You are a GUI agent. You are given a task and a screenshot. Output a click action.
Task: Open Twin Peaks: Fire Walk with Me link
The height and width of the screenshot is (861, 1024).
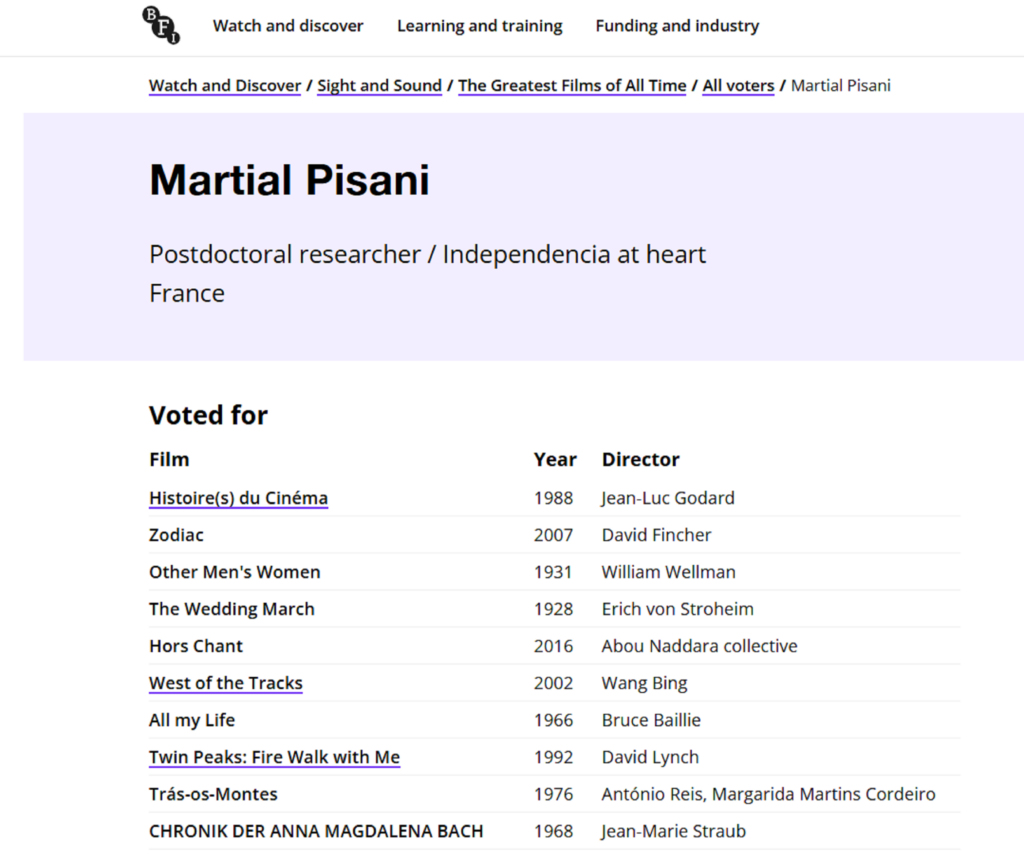coord(274,757)
